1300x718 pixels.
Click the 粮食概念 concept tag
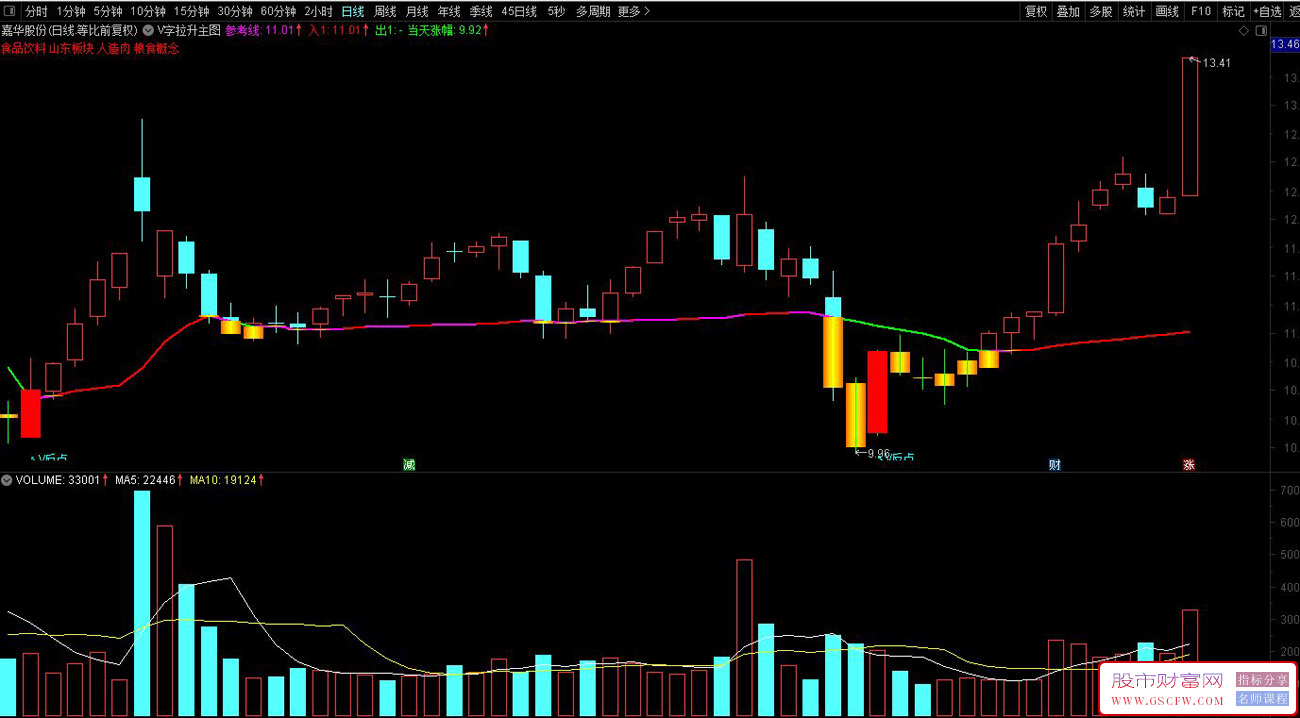click(x=156, y=48)
